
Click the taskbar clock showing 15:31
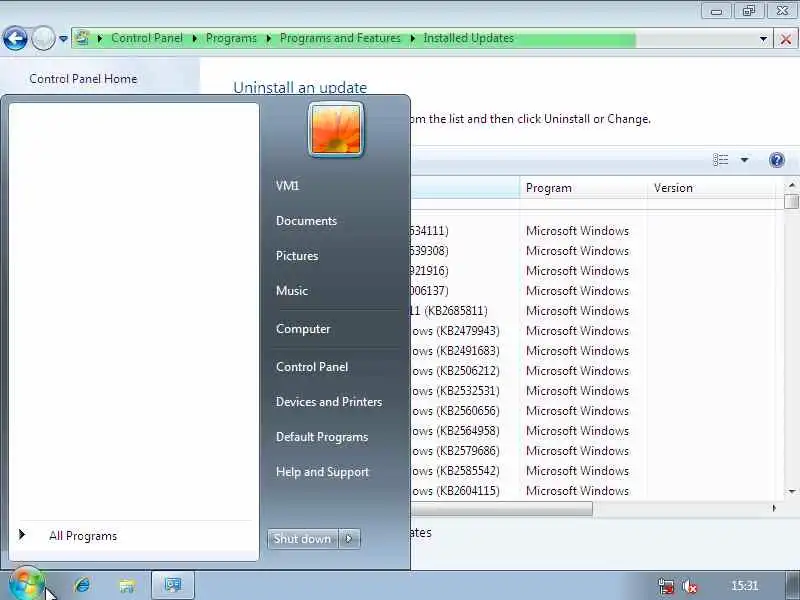pos(744,585)
